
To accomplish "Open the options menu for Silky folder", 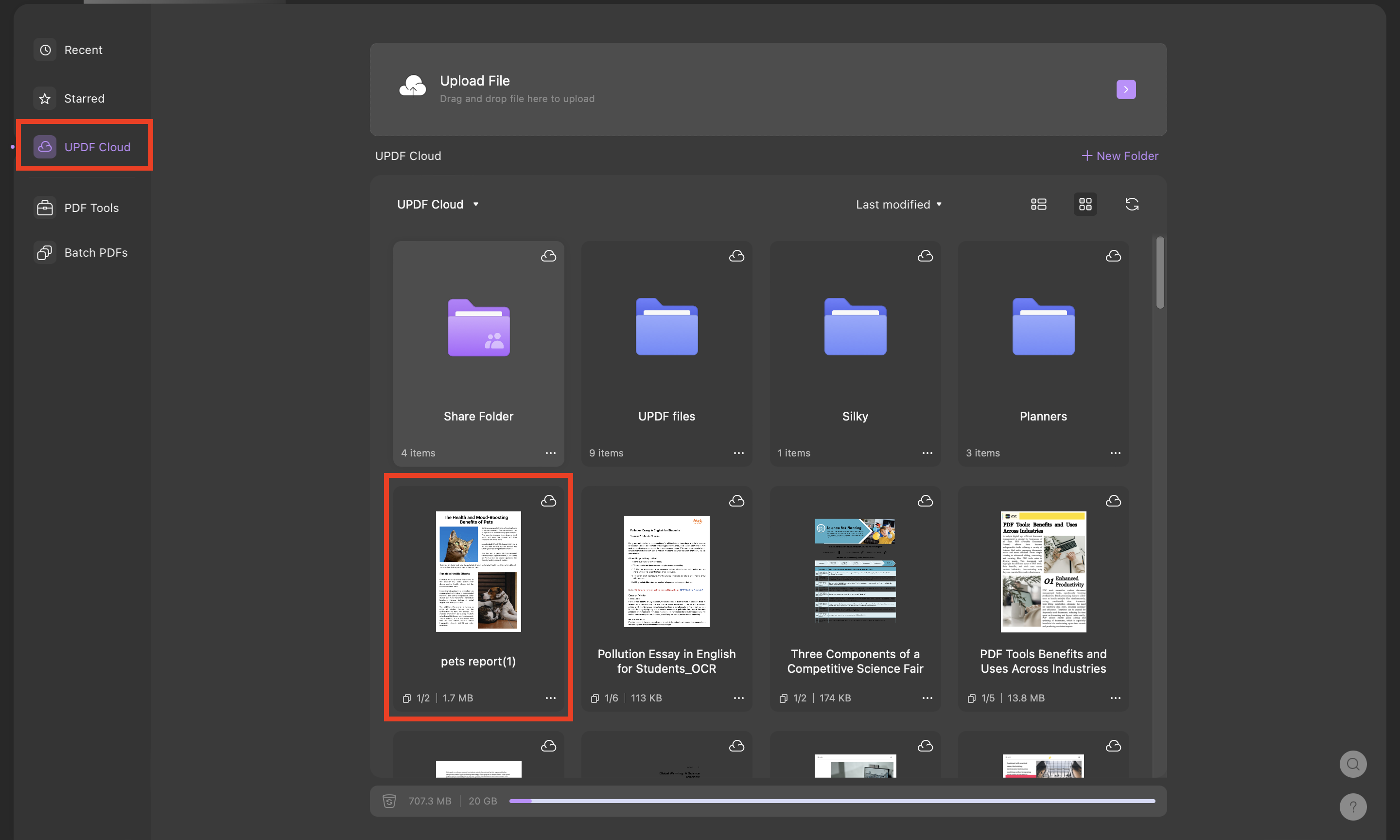I will pos(927,453).
